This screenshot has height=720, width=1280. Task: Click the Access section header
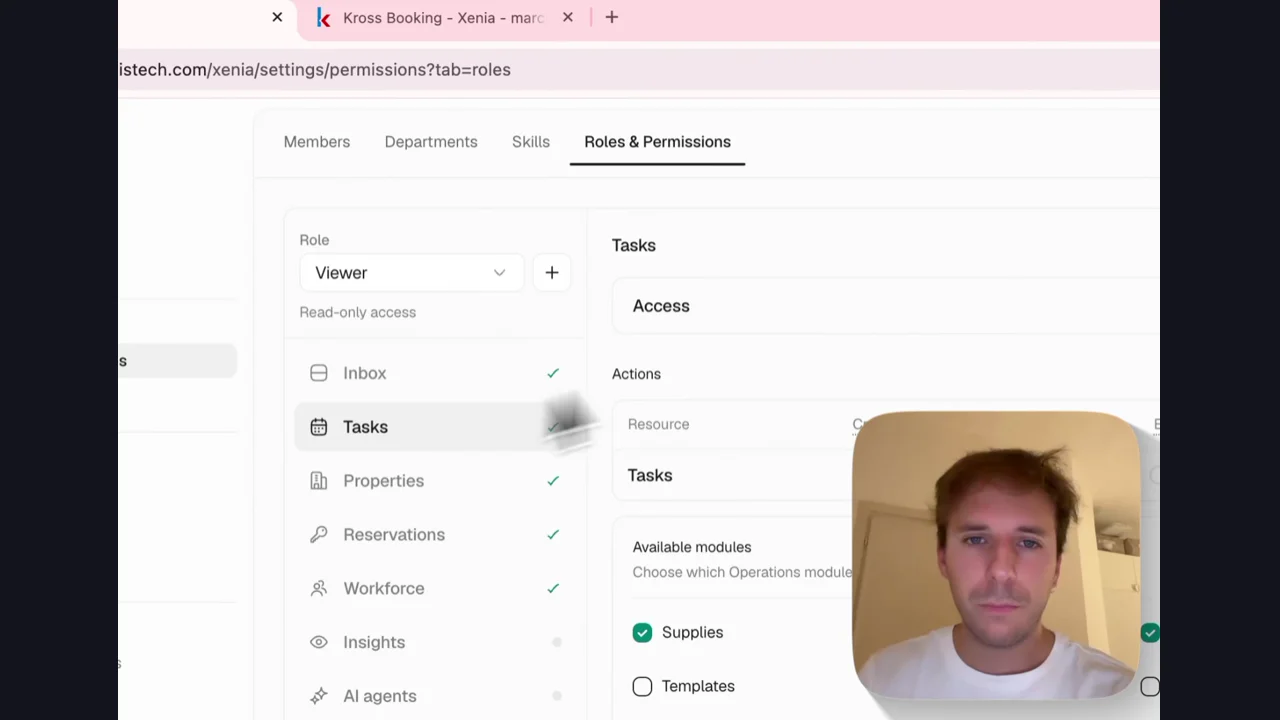coord(661,306)
